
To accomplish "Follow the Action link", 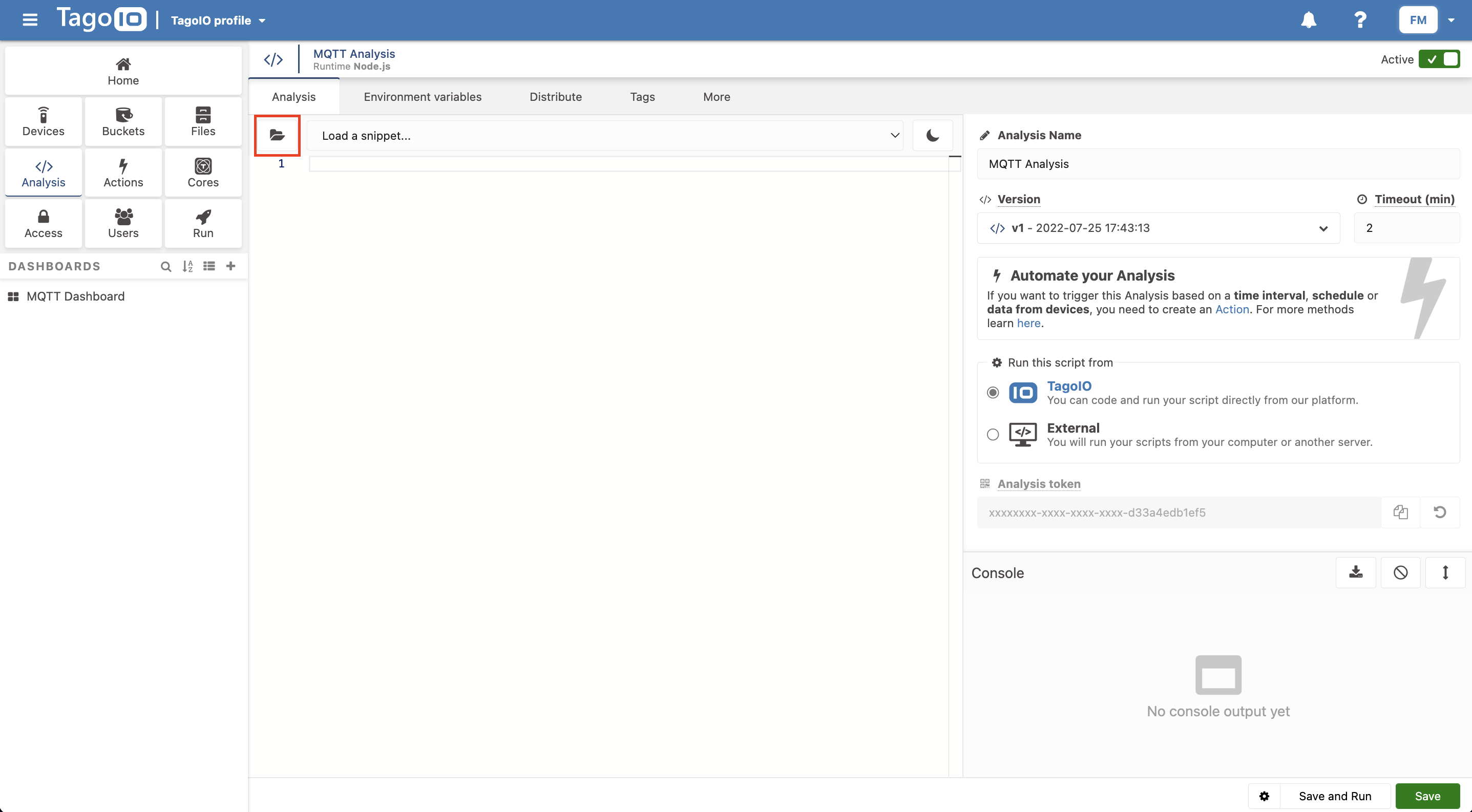I will 1232,310.
